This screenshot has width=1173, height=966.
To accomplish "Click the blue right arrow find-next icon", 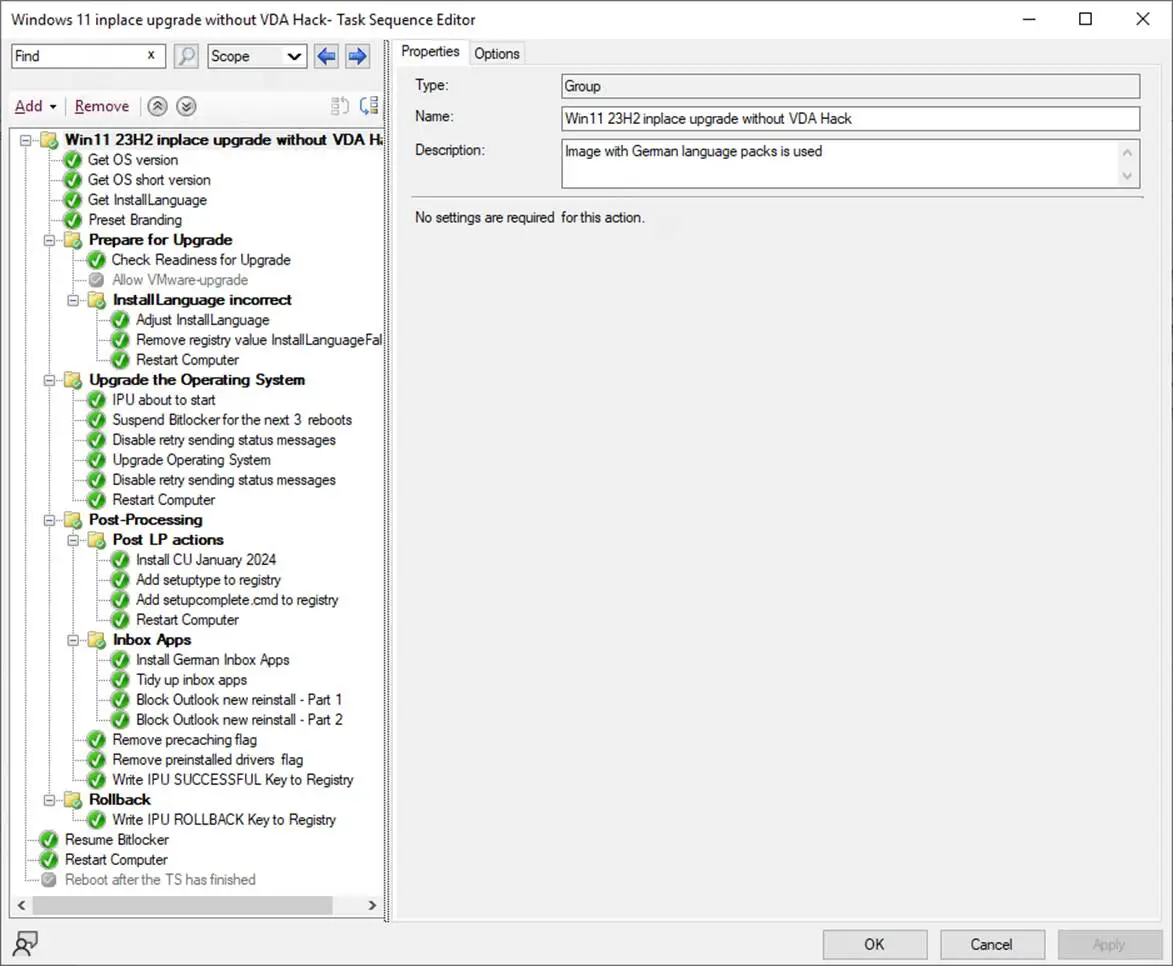I will point(357,56).
